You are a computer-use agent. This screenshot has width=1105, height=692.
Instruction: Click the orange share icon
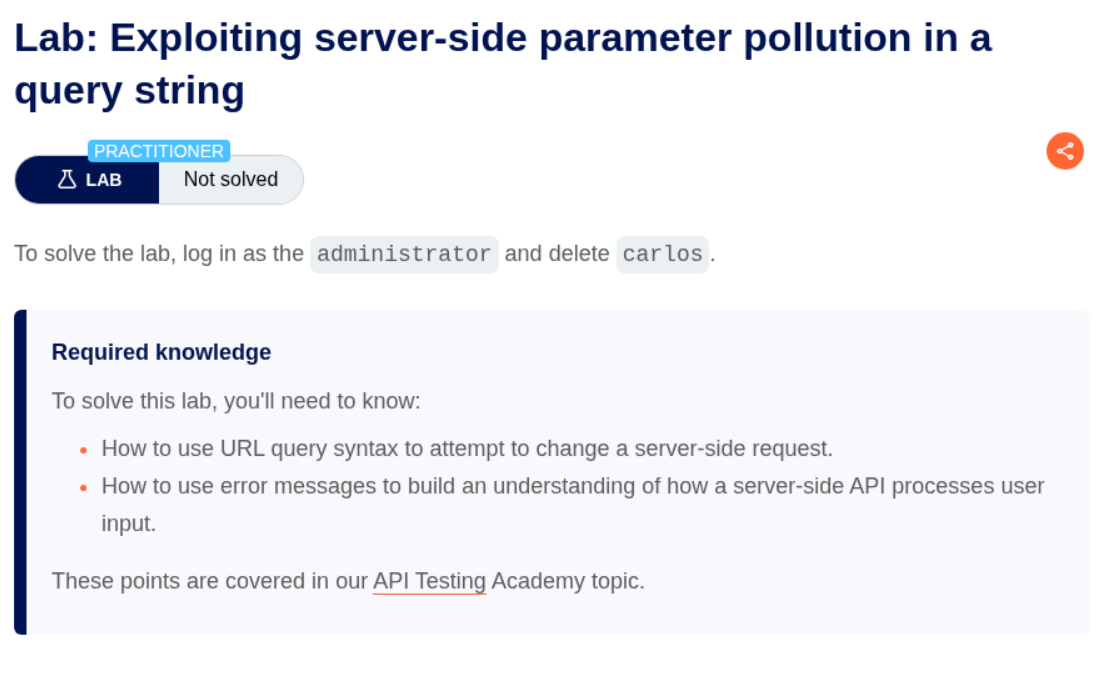1065,151
